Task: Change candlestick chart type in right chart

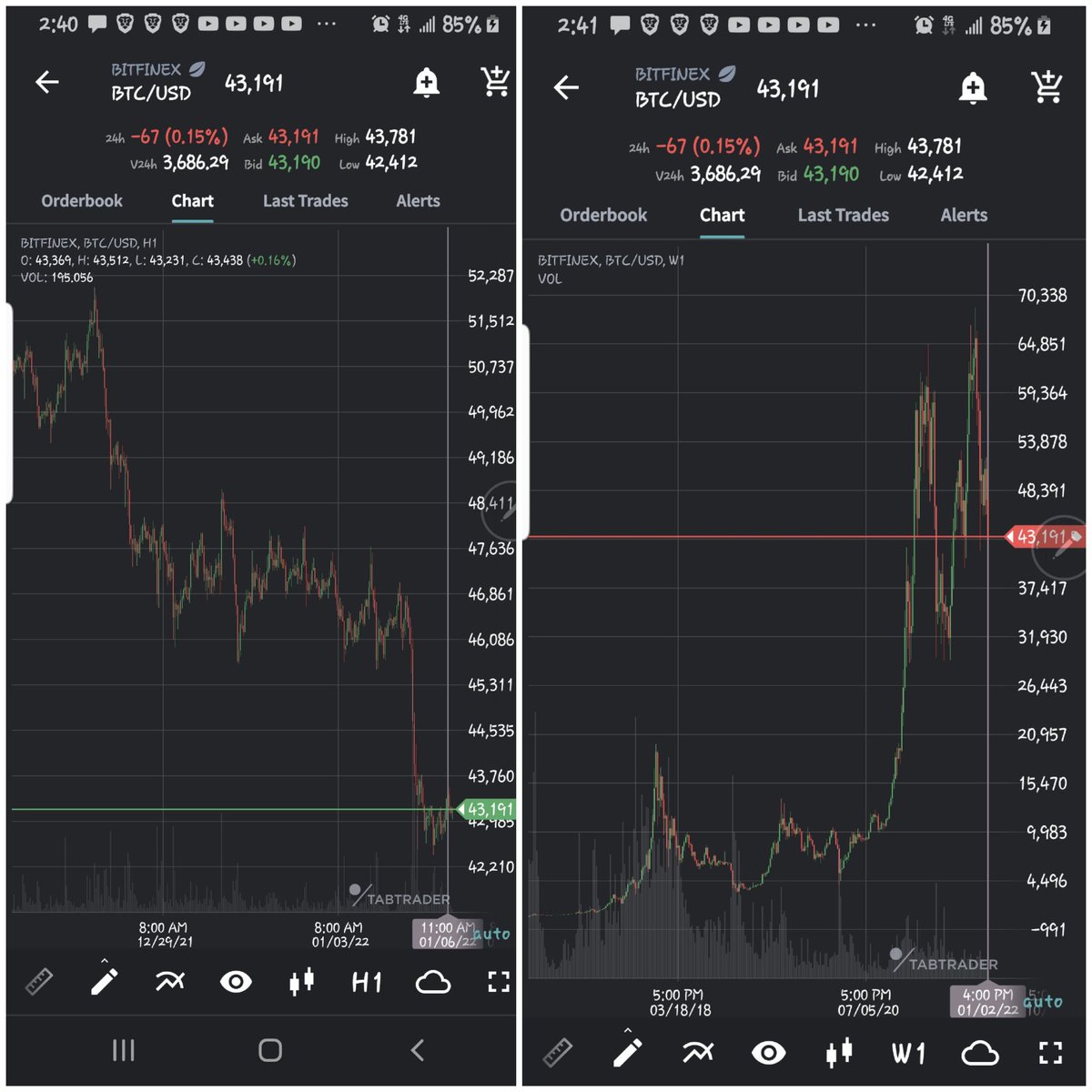Action: [x=838, y=1053]
